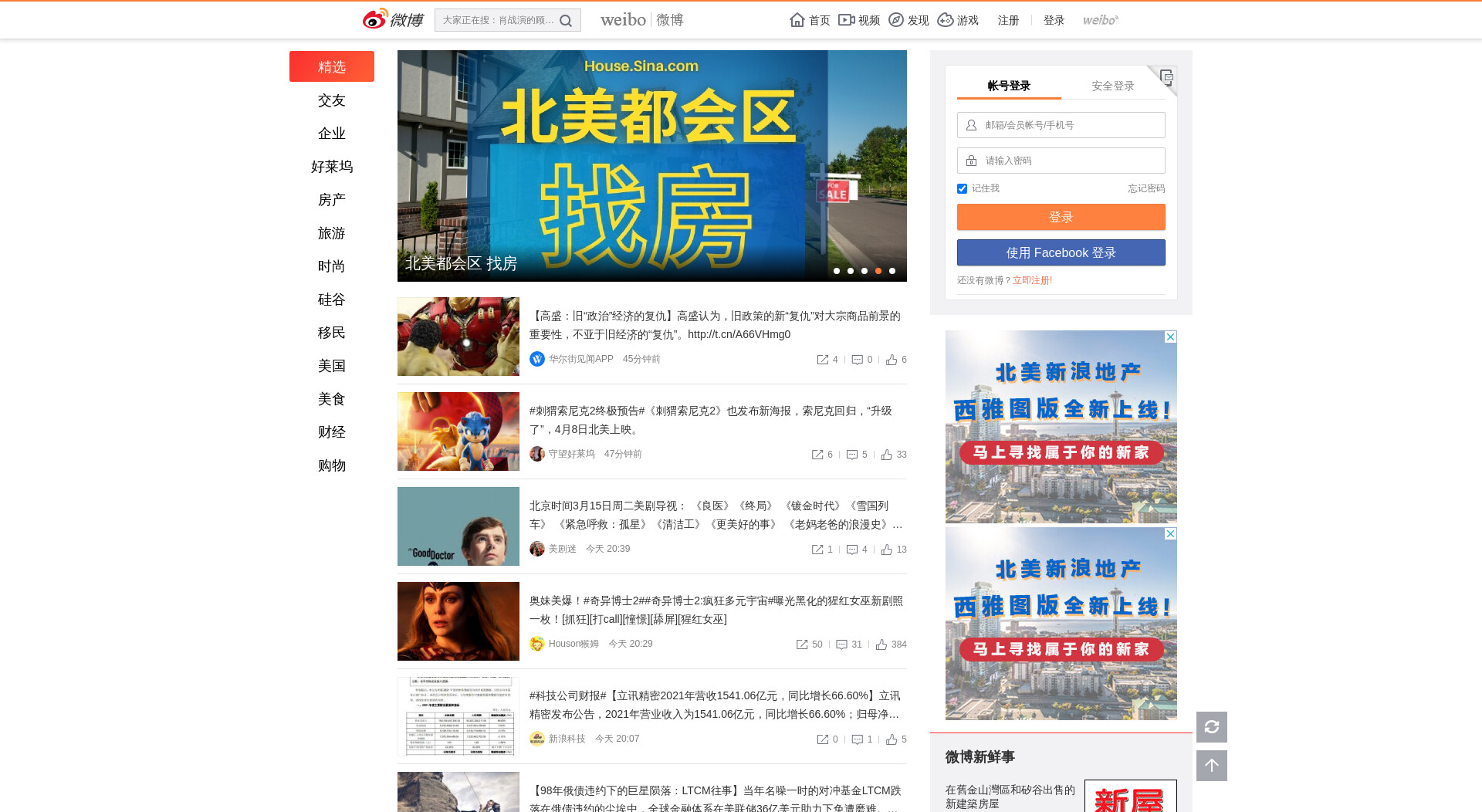Screen dimensions: 1482x812
Task: Click the orange 登录 button
Action: point(1061,217)
